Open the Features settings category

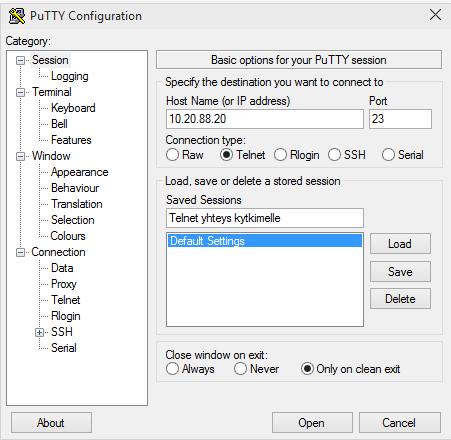point(71,140)
